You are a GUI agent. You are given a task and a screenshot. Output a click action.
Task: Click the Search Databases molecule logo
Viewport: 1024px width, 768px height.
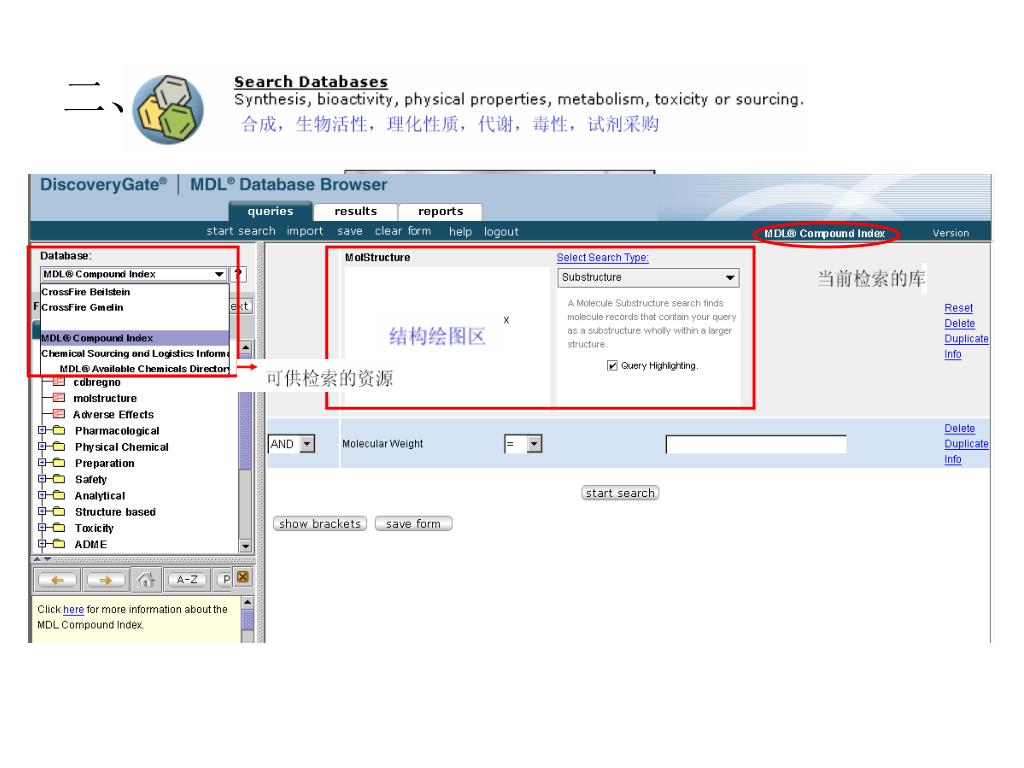pos(168,109)
